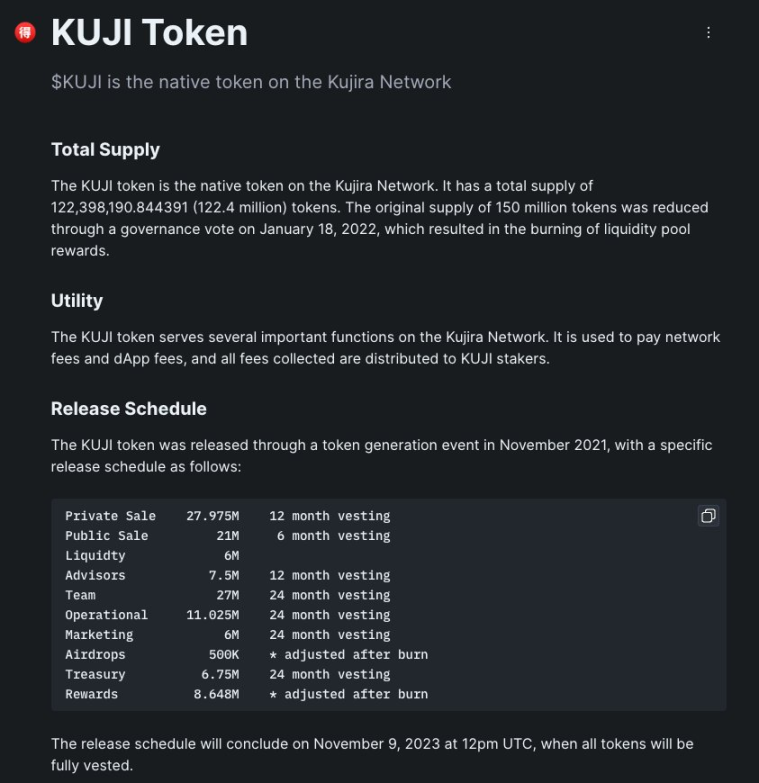
Task: Click the sentence about November 9, 2023 conclusion
Action: pos(372,755)
